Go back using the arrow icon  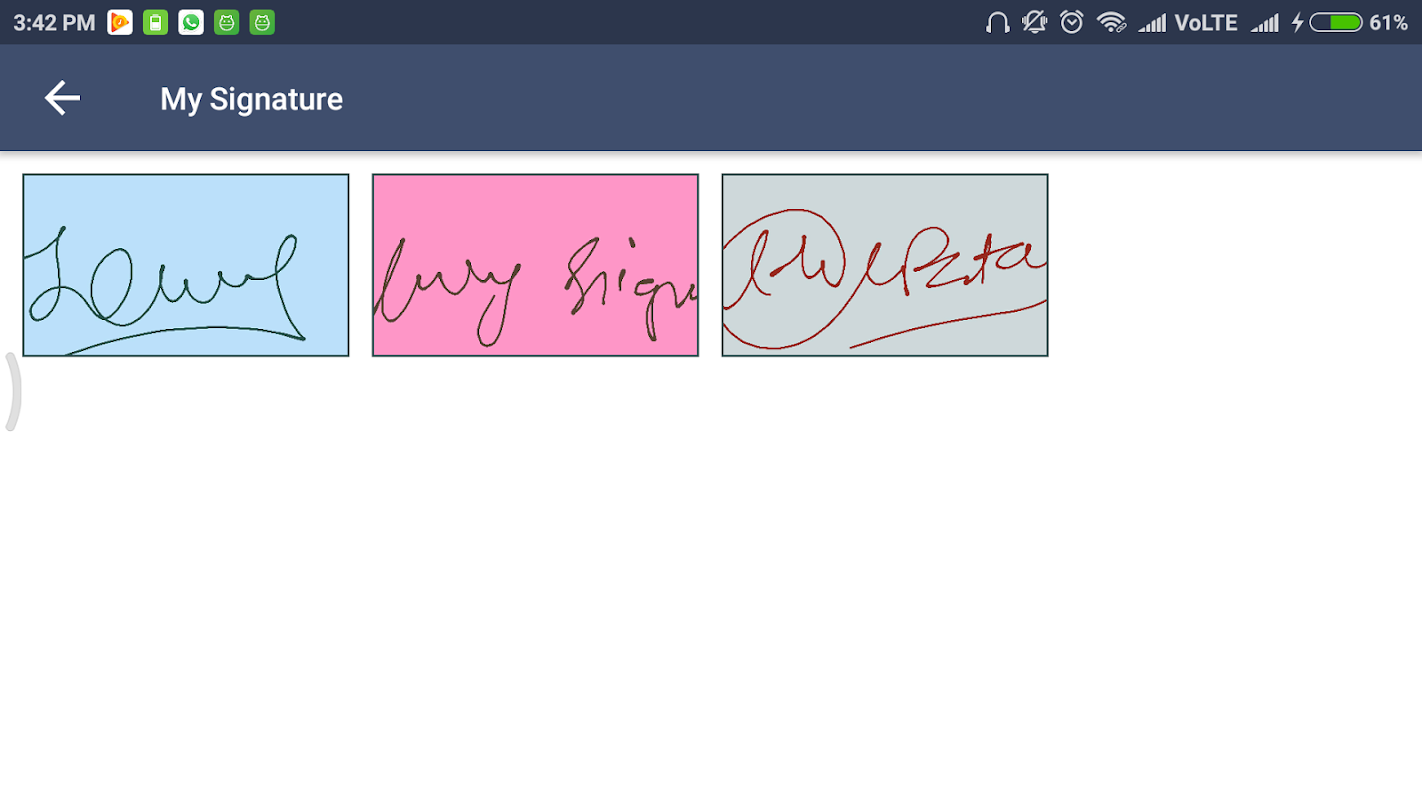click(x=62, y=98)
